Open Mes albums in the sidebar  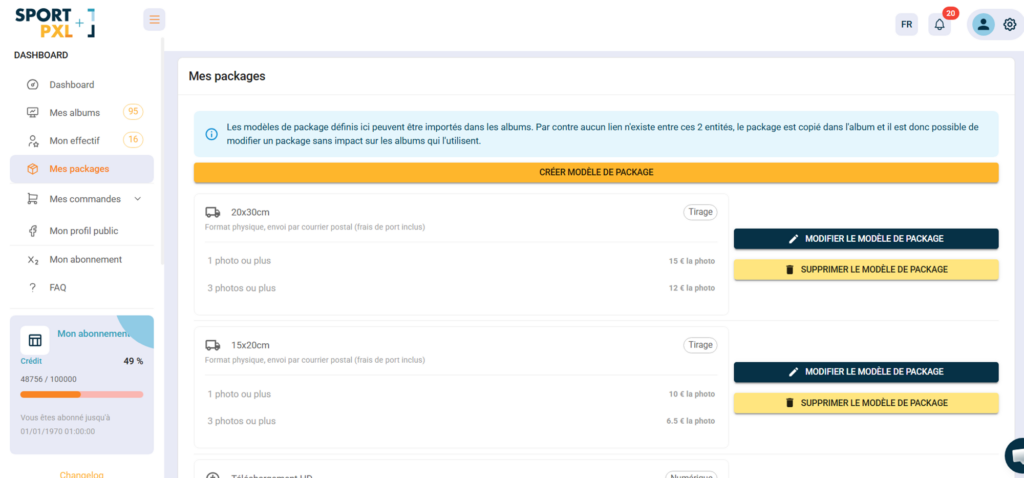tap(75, 112)
